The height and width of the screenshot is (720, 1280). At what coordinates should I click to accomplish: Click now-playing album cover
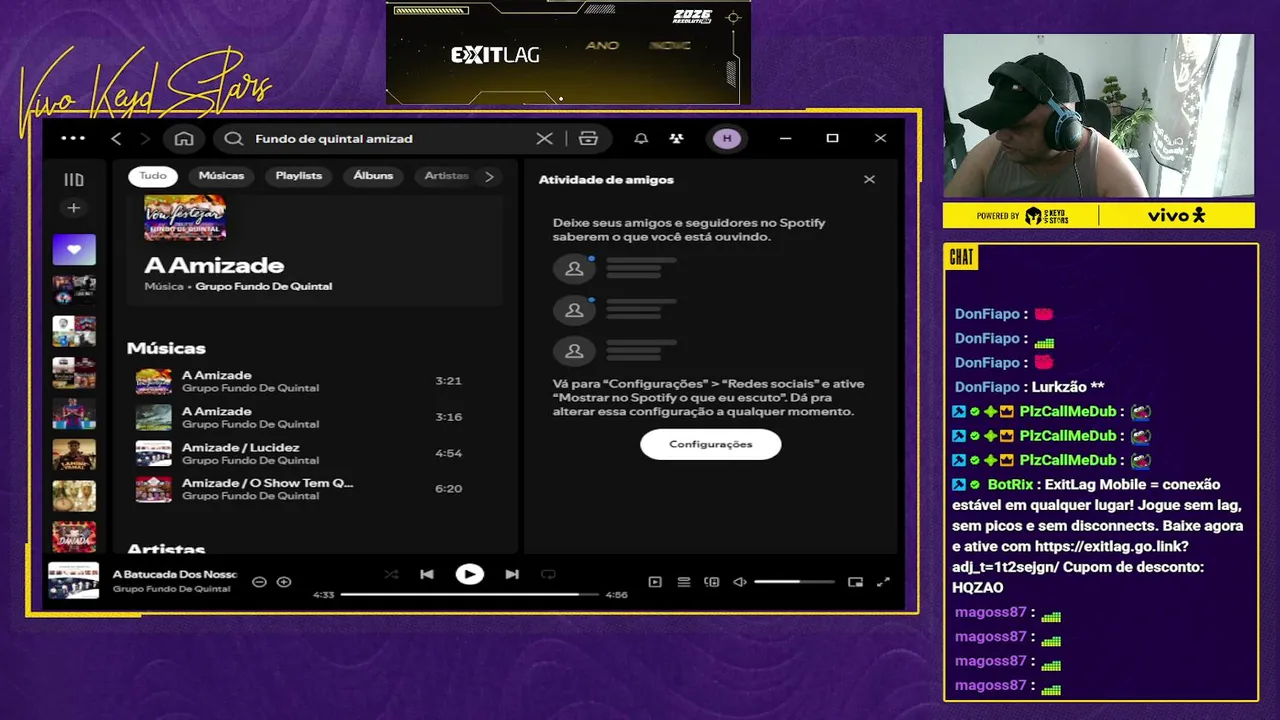click(x=74, y=581)
